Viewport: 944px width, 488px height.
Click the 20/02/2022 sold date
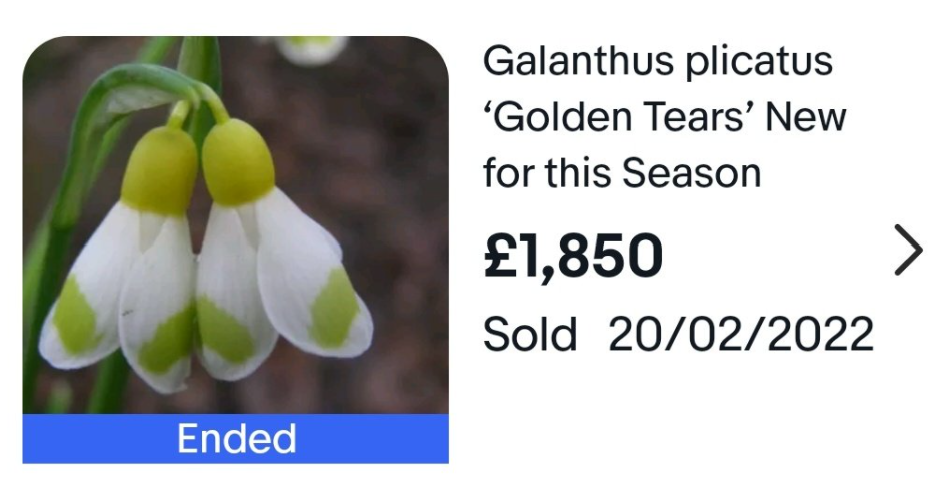[x=741, y=334]
